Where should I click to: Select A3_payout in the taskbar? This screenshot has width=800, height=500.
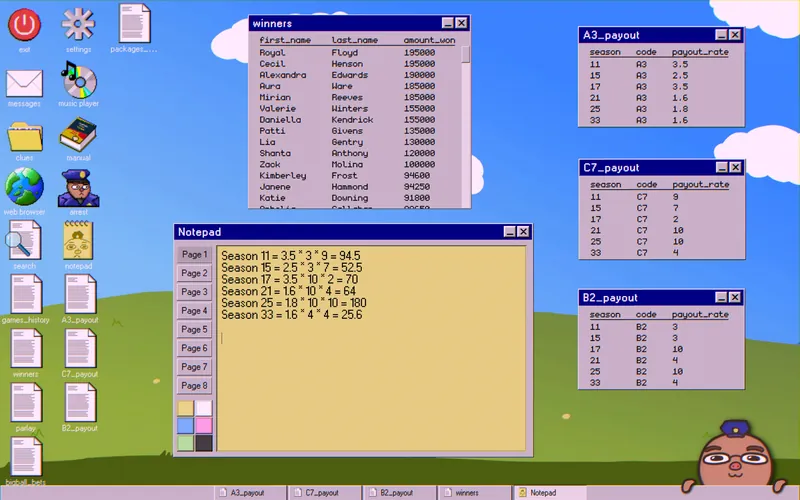pyautogui.click(x=250, y=493)
